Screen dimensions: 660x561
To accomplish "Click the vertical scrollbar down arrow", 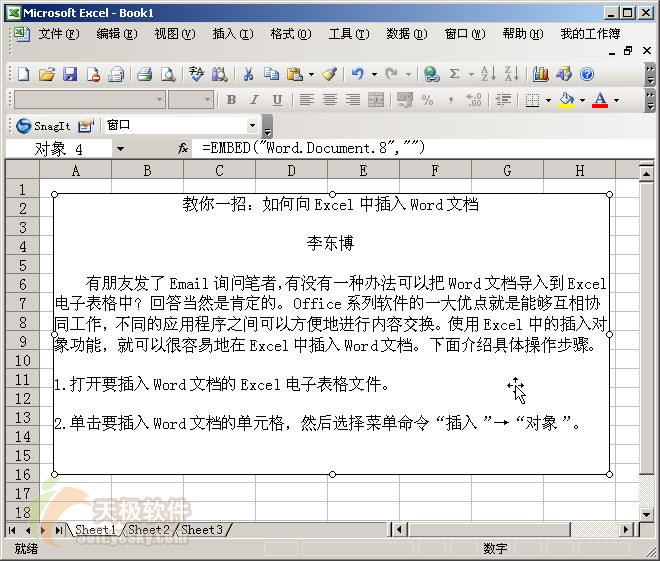I will tap(647, 514).
